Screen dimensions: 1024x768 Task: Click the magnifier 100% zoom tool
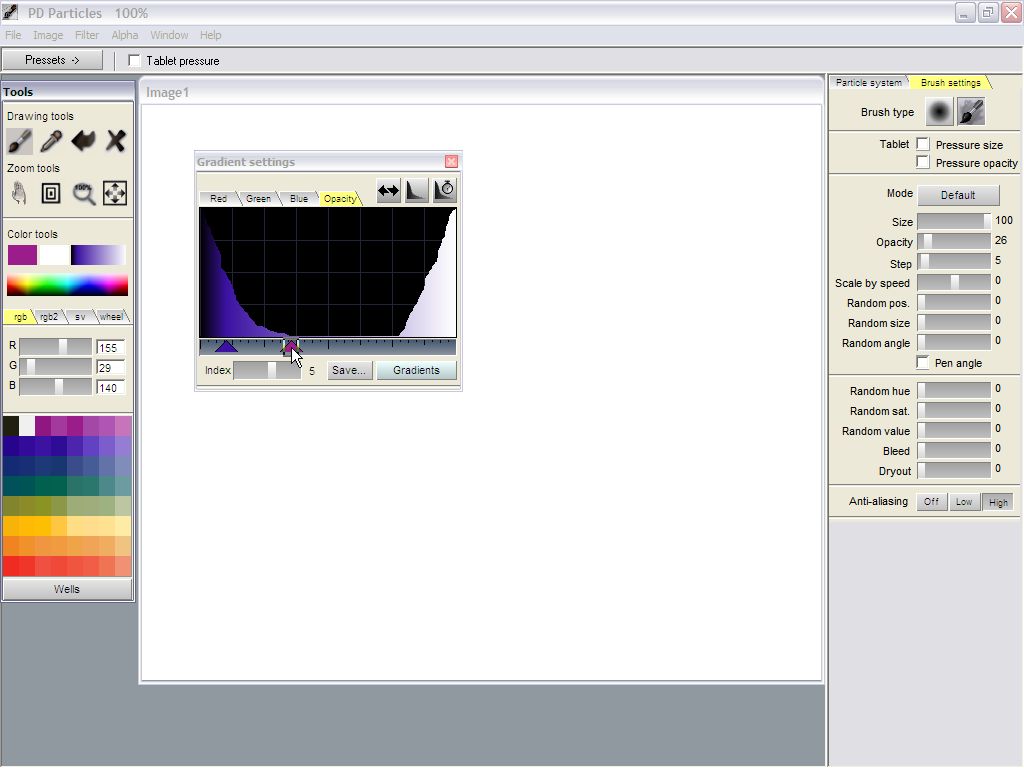(x=84, y=193)
